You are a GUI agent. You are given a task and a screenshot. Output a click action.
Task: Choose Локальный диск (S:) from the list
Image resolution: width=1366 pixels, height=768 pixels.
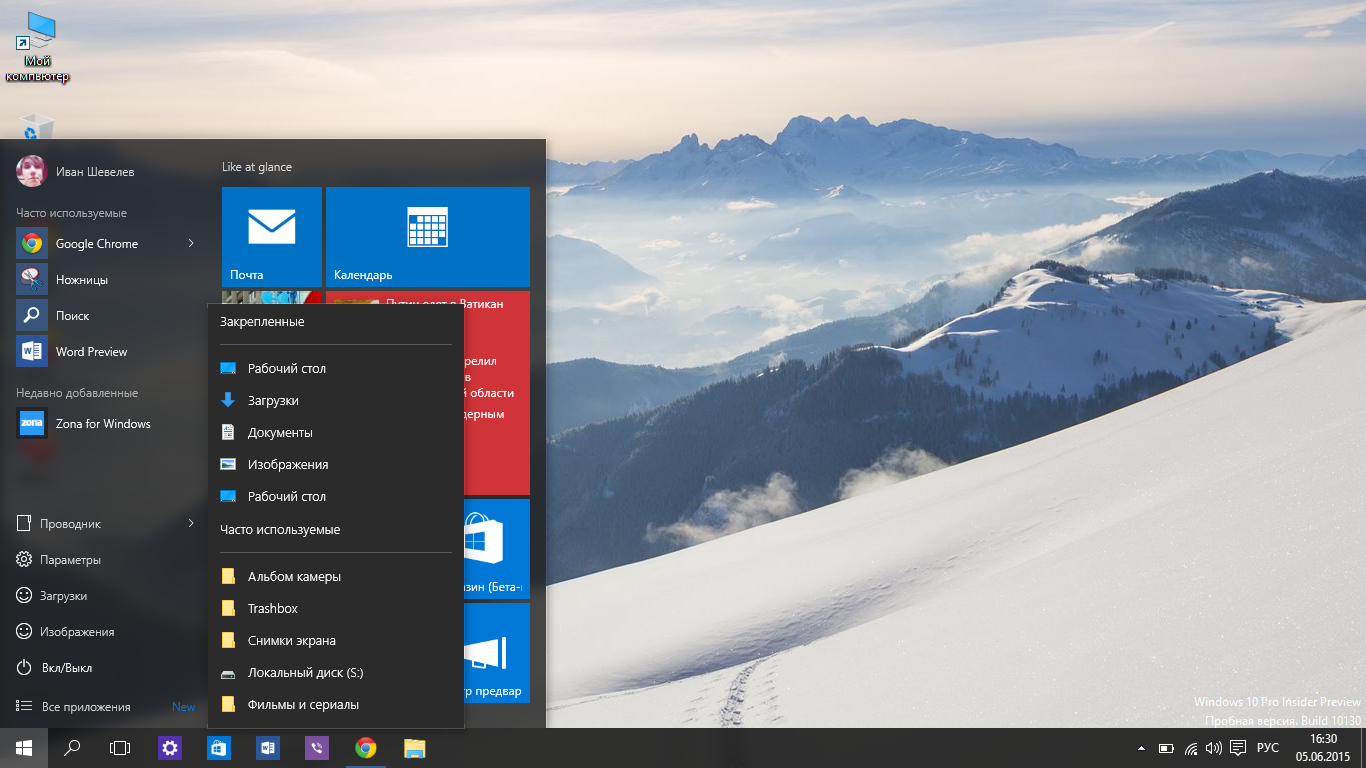tap(305, 672)
